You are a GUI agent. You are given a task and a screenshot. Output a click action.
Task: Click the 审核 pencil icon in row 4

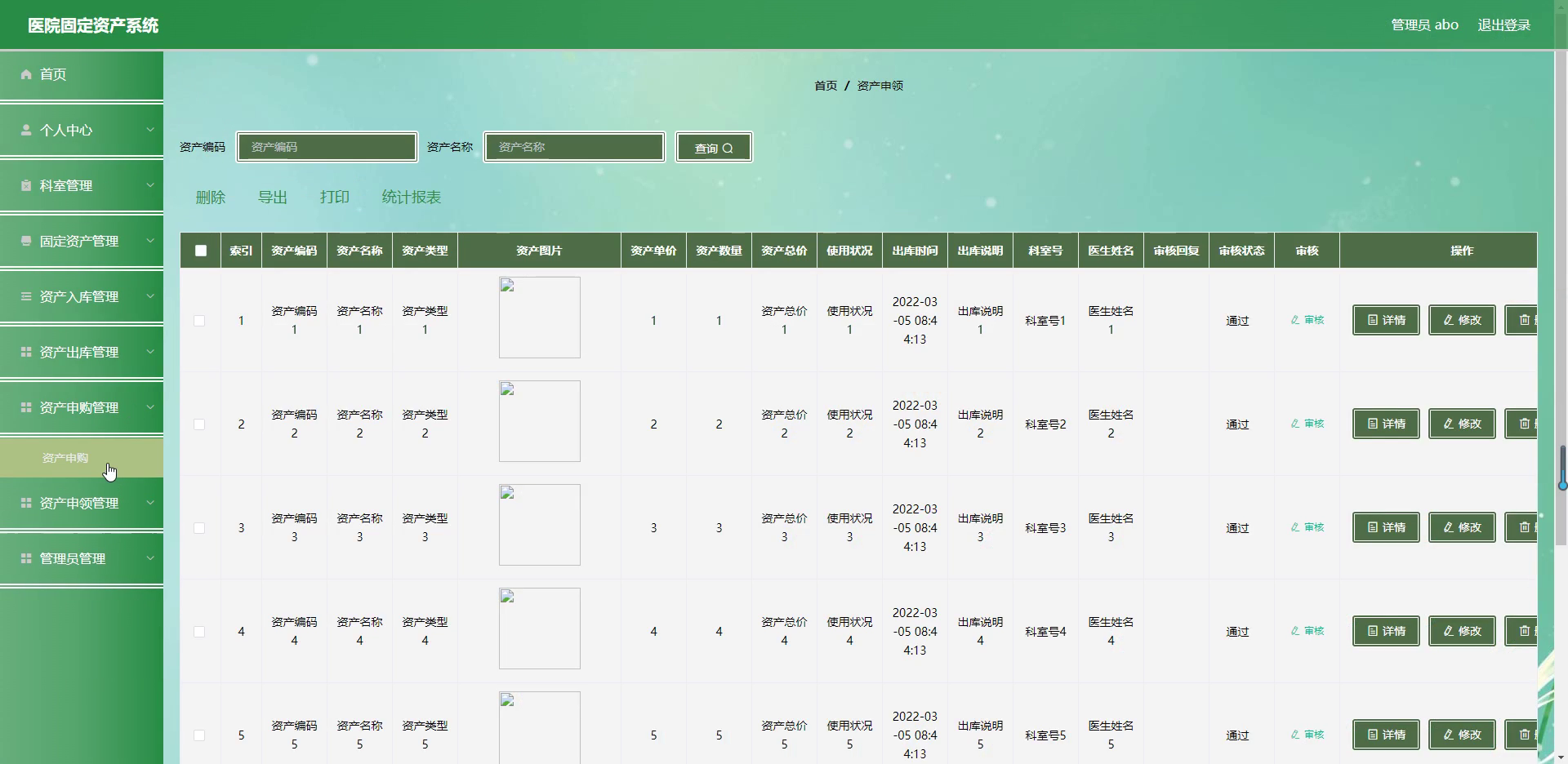coord(1295,631)
